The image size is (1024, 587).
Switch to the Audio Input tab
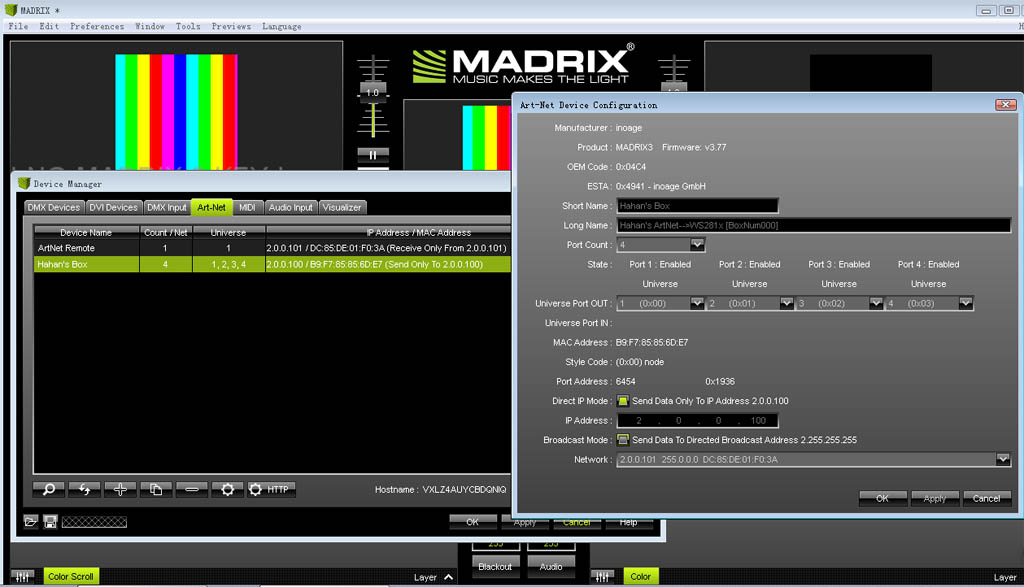point(291,208)
